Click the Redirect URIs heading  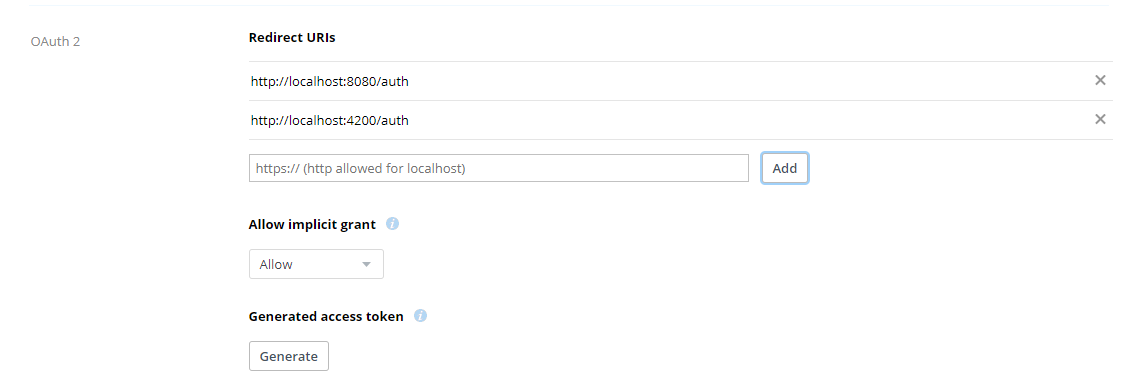tap(292, 38)
